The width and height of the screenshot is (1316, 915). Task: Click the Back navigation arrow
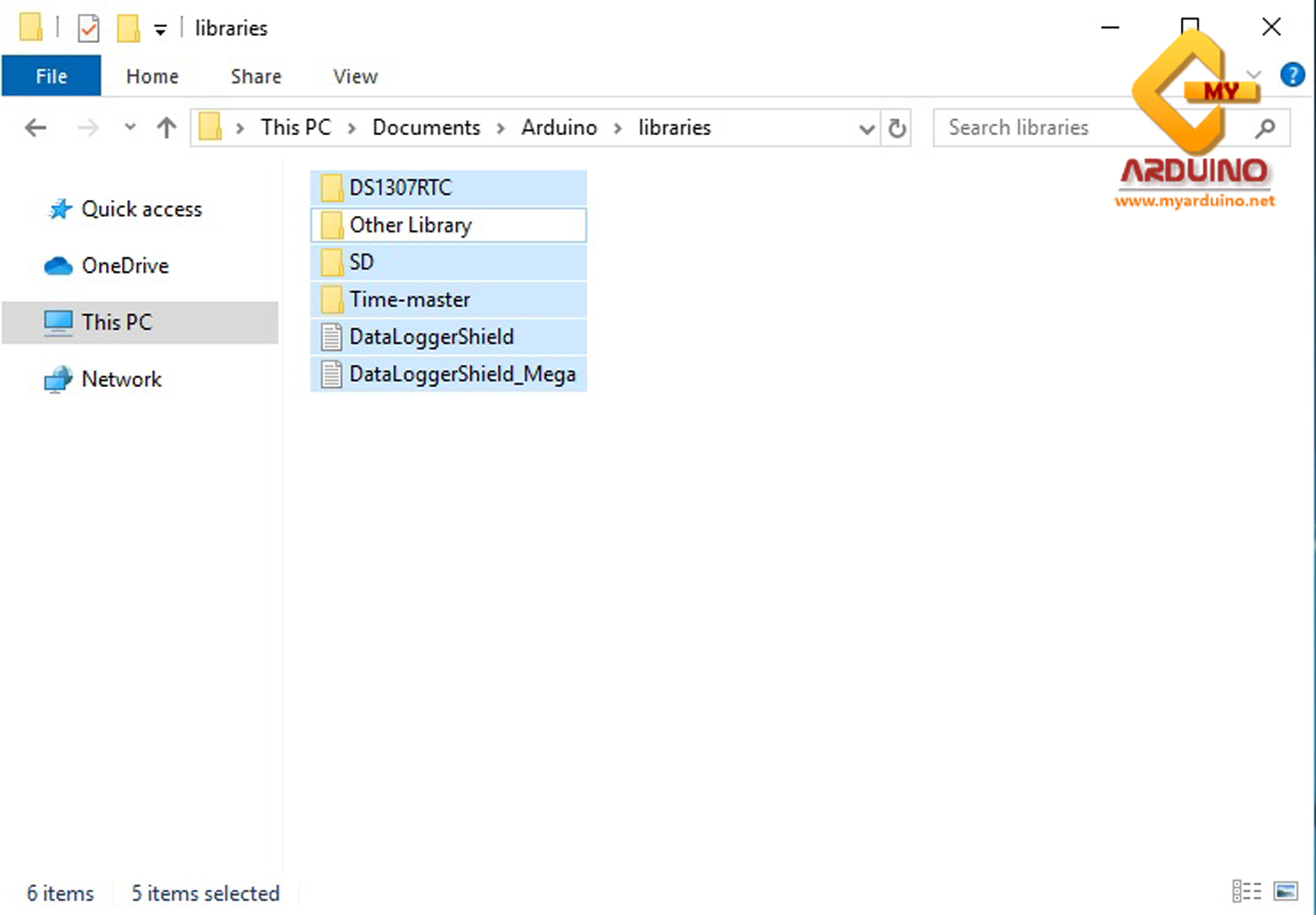[35, 128]
